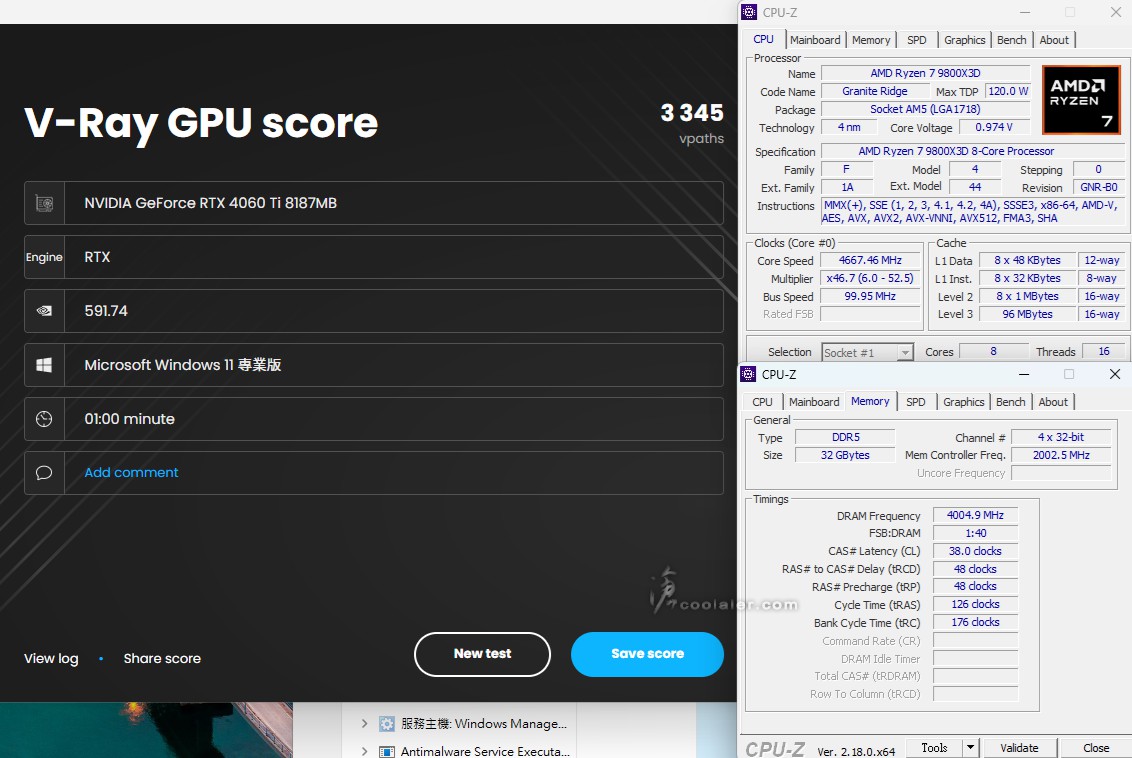Screen dimensions: 1132x758
Task: Click the Validate button in CPU-Z
Action: tap(1018, 748)
